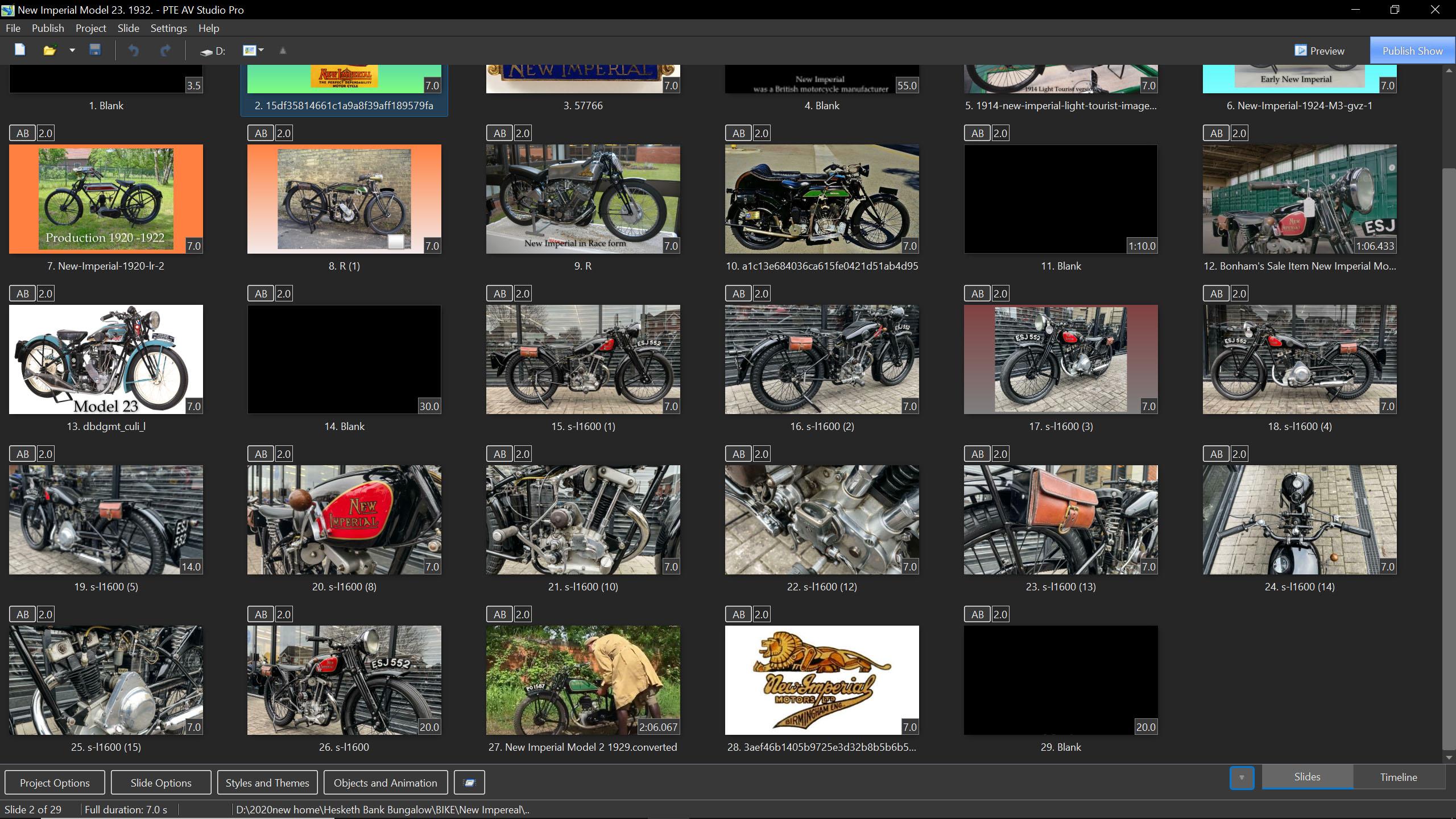
Task: Switch to the Slides view tab
Action: click(x=1307, y=777)
